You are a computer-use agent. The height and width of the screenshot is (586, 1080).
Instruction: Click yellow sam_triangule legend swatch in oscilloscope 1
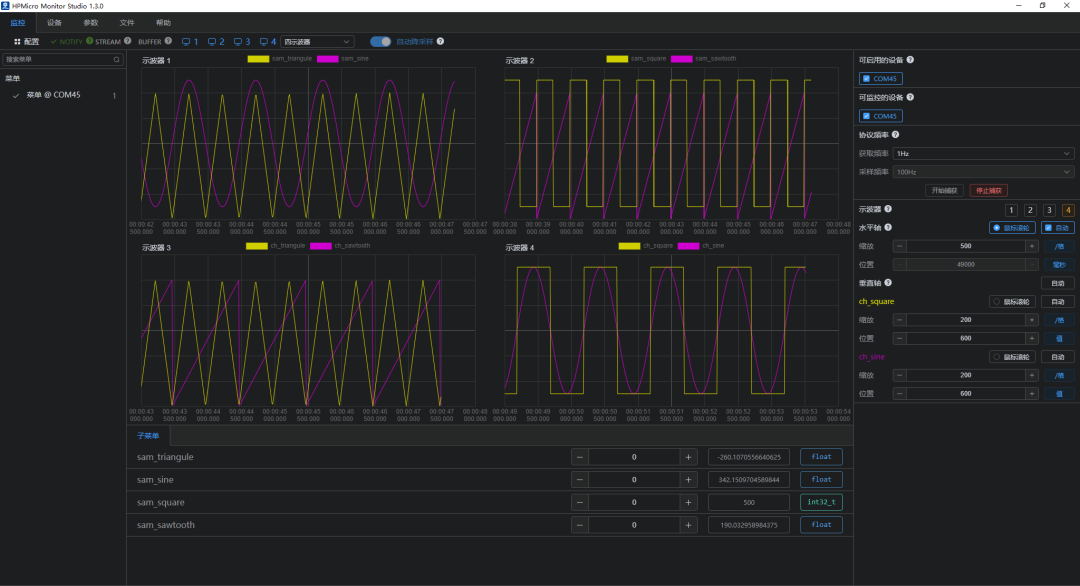[258, 59]
